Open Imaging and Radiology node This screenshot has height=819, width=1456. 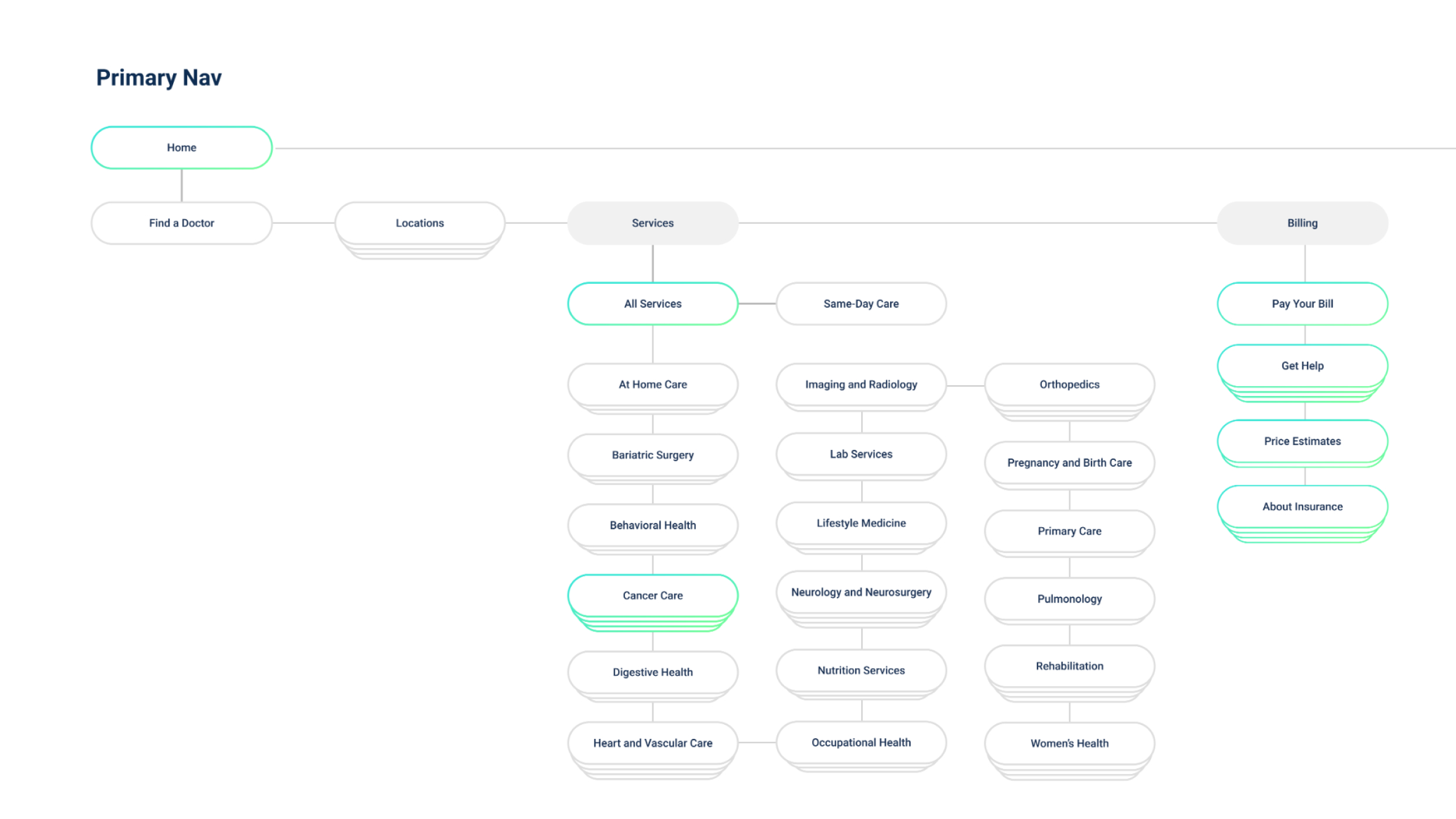point(861,384)
